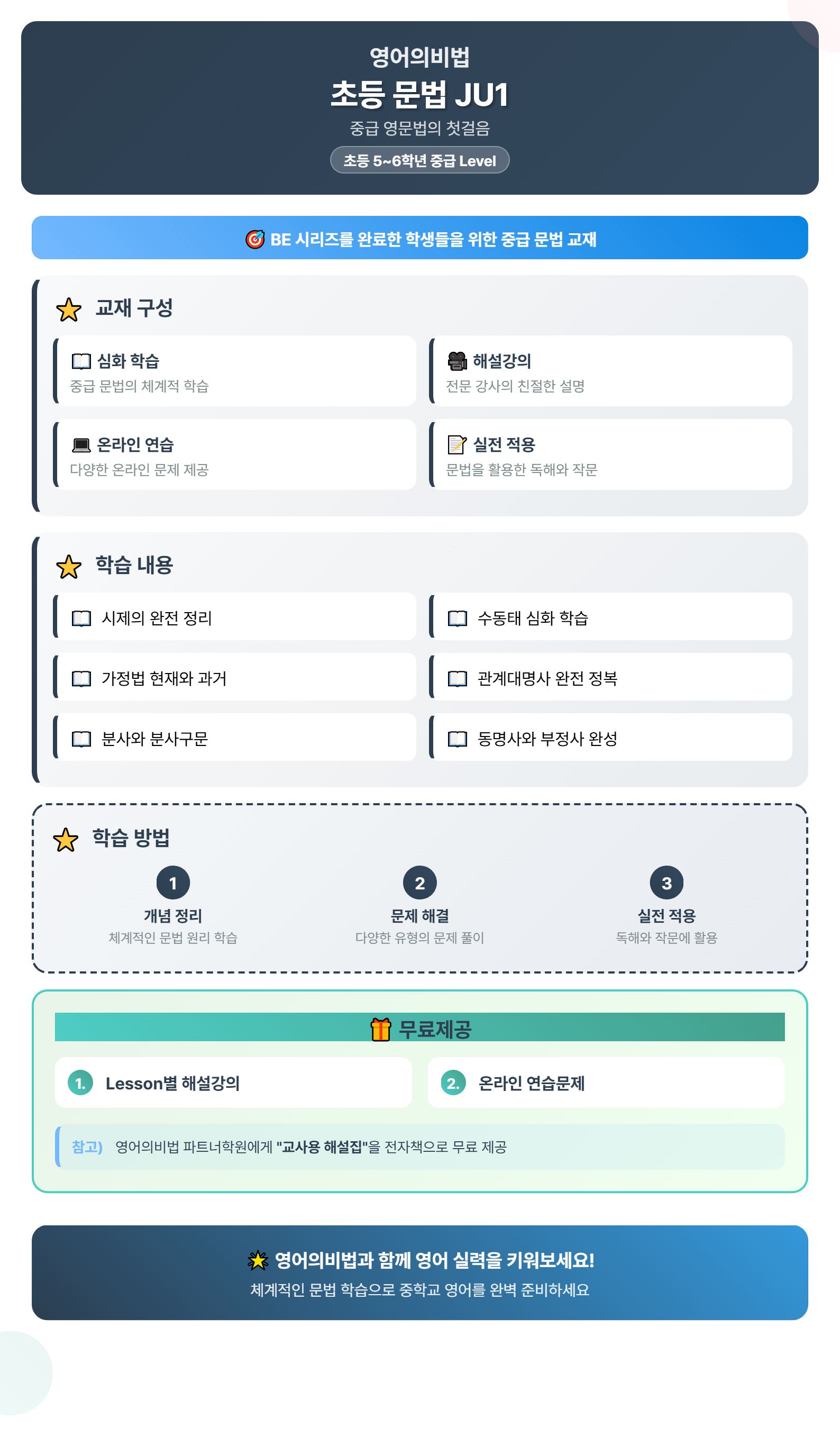The image size is (840, 1437).
Task: Click the Lesson별 해설강의 free item
Action: (x=233, y=1083)
